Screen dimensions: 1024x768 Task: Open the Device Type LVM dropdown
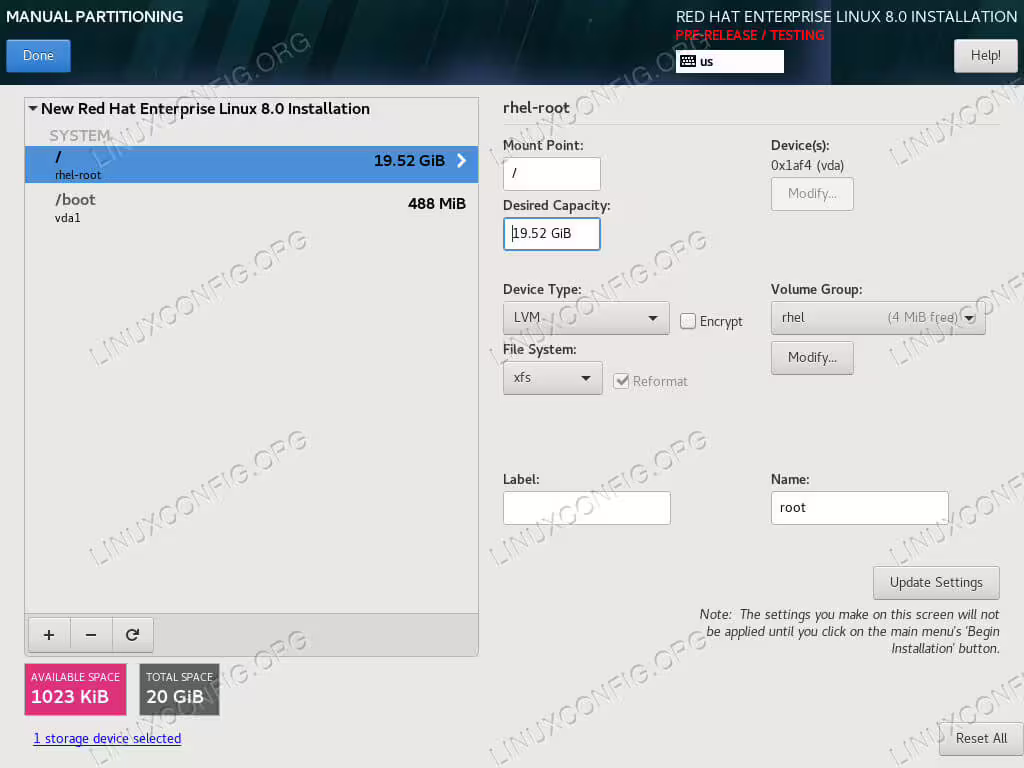coord(586,318)
